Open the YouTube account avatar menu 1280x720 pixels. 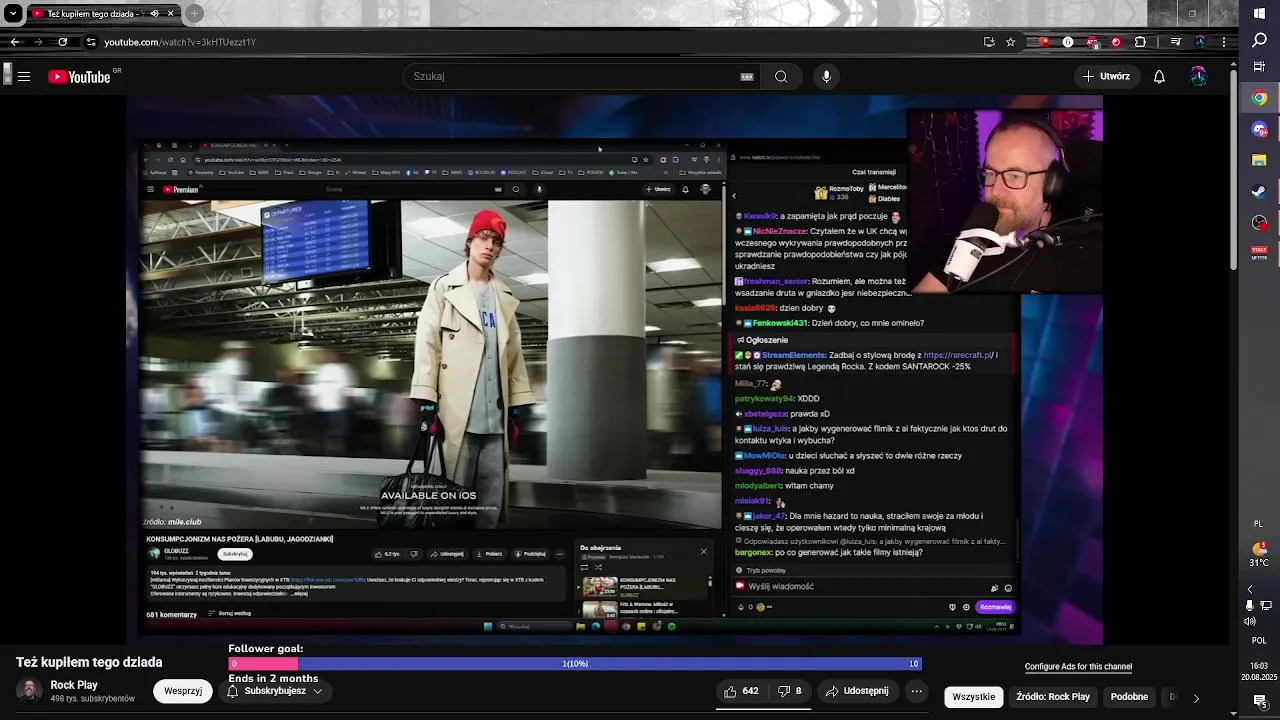pyautogui.click(x=1199, y=77)
